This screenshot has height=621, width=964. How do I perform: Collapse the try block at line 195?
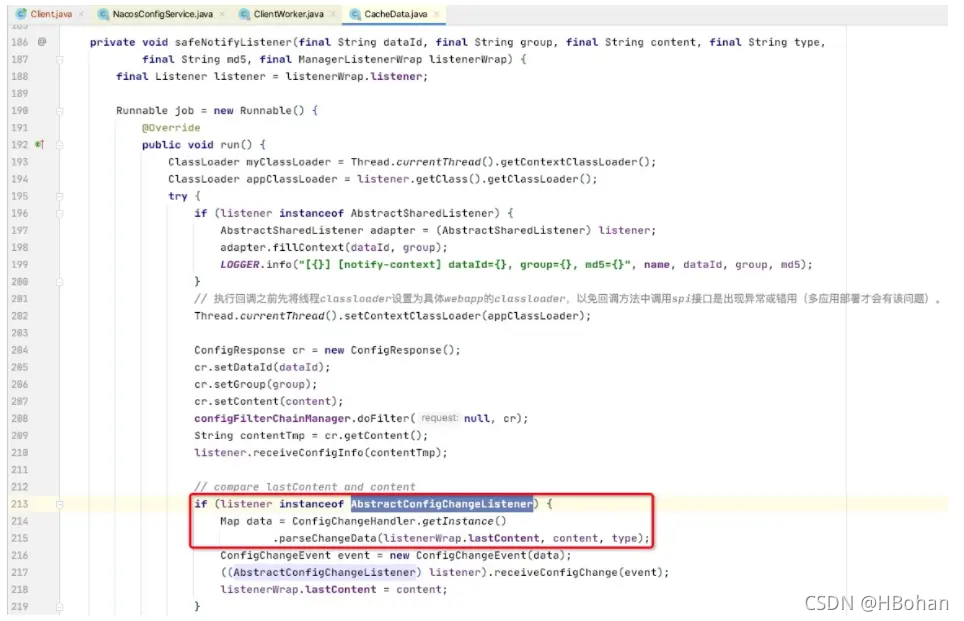(60, 196)
